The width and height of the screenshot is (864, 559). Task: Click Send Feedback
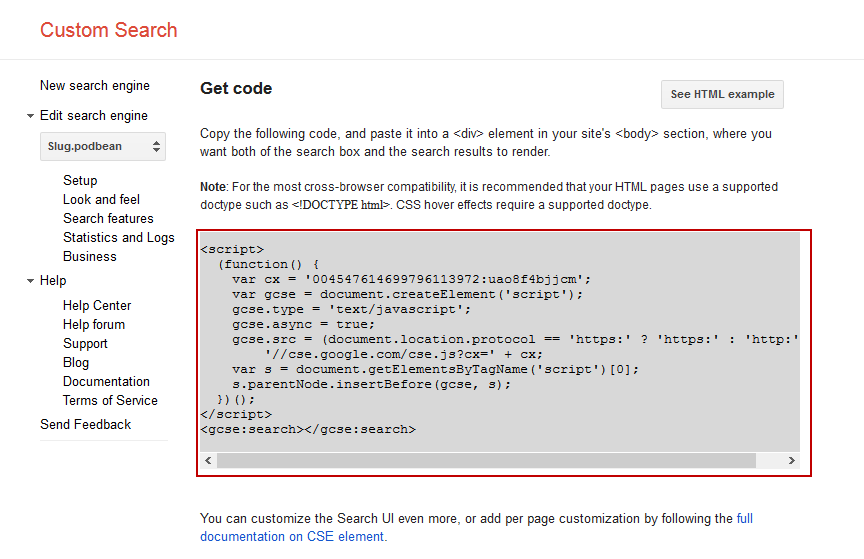point(85,424)
